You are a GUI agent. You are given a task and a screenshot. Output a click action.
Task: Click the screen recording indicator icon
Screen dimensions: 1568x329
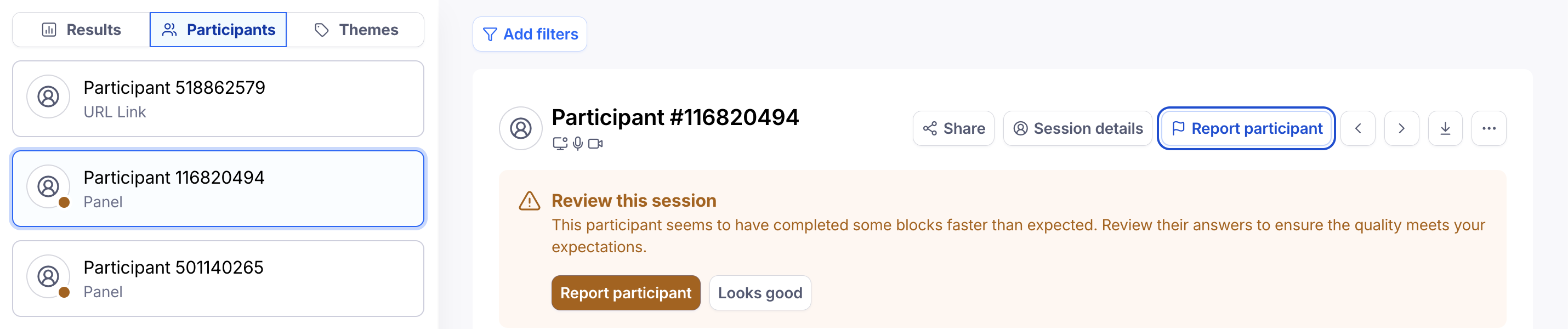pos(559,144)
